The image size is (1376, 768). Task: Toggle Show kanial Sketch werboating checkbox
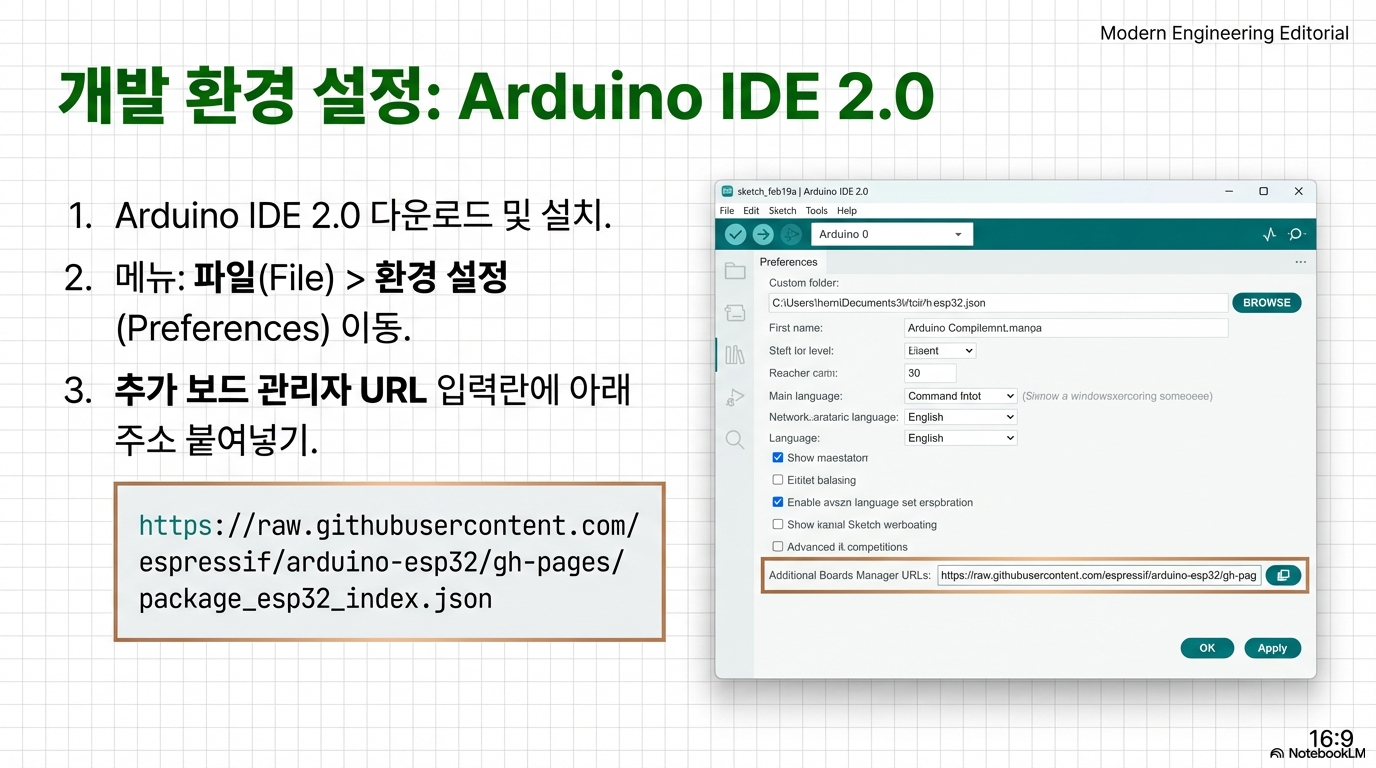pyautogui.click(x=778, y=524)
